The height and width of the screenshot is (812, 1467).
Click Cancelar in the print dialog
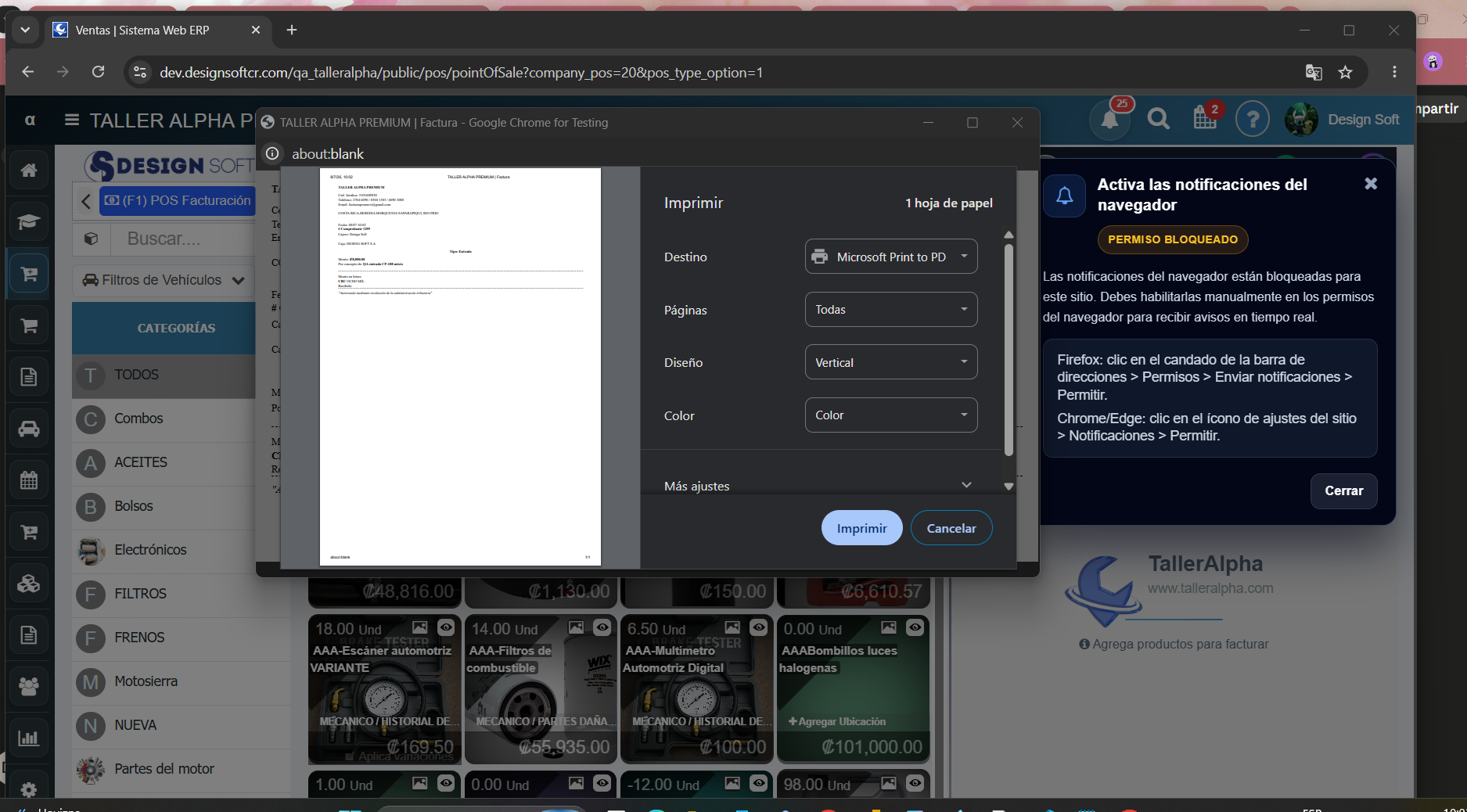click(951, 528)
